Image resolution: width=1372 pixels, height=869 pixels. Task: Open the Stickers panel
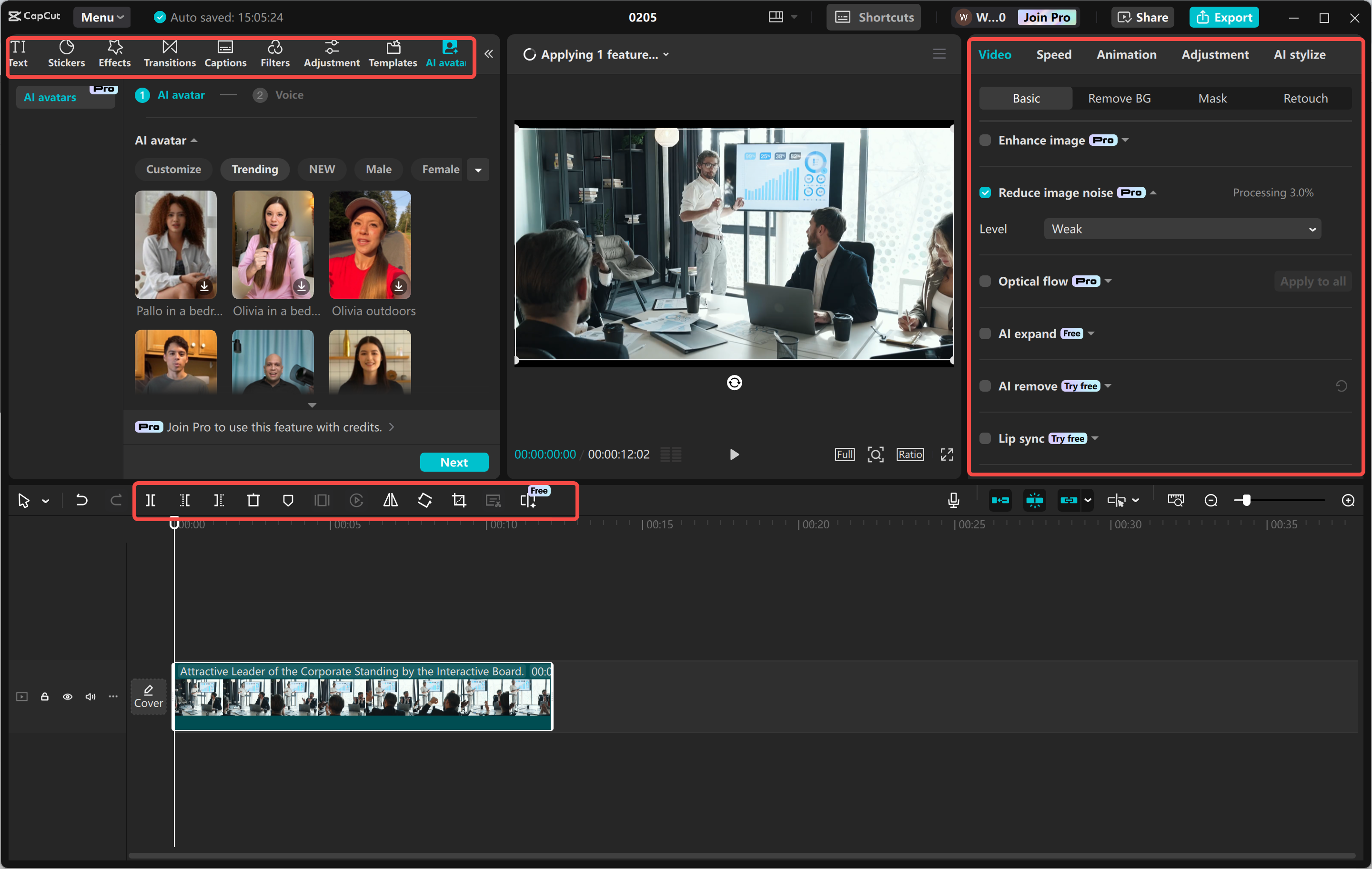point(66,53)
